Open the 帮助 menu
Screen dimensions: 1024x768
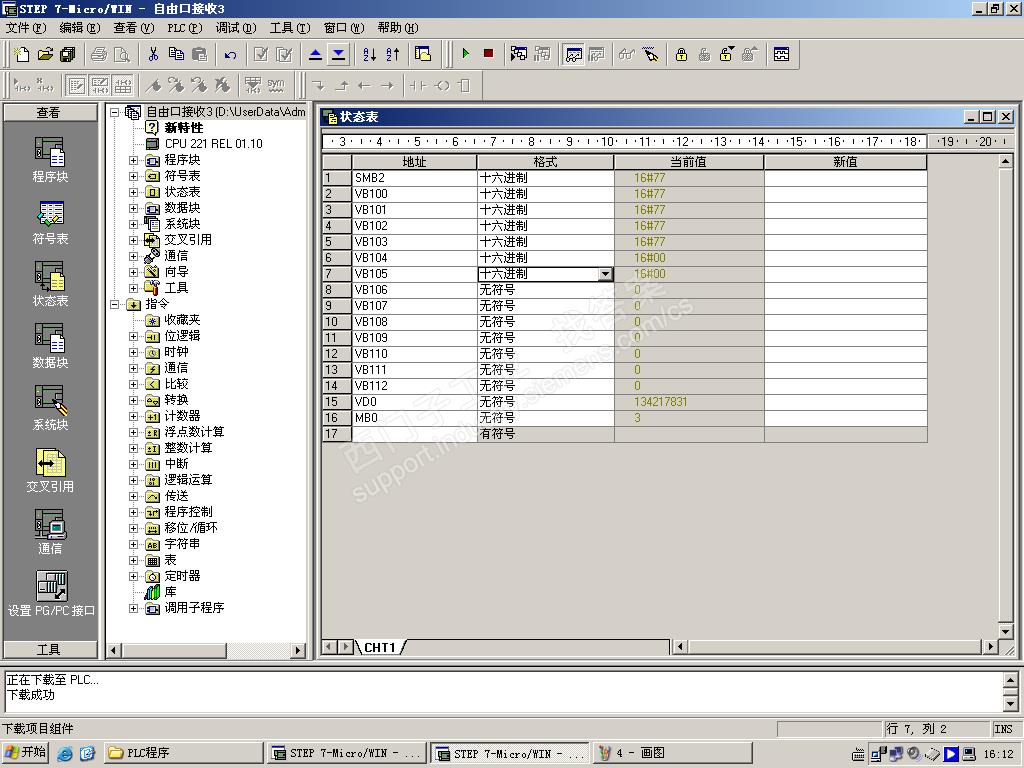(x=398, y=27)
